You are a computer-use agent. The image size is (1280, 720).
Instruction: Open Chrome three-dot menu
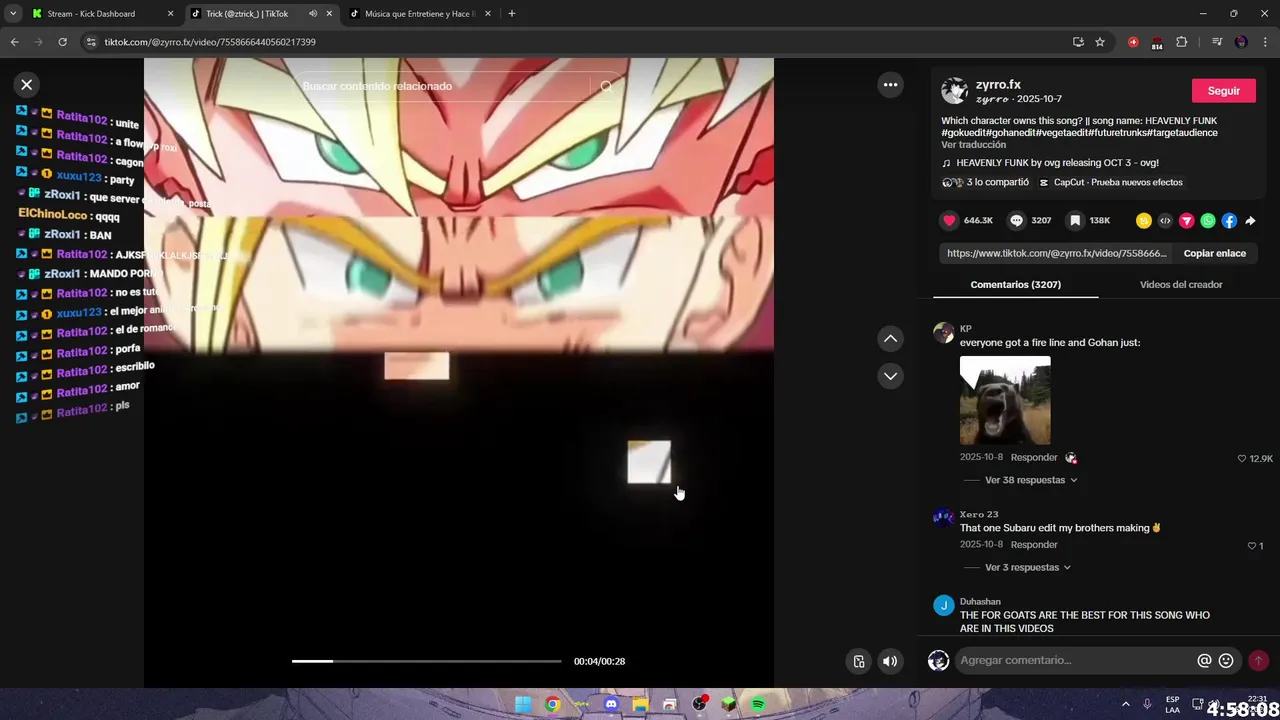click(x=1266, y=42)
